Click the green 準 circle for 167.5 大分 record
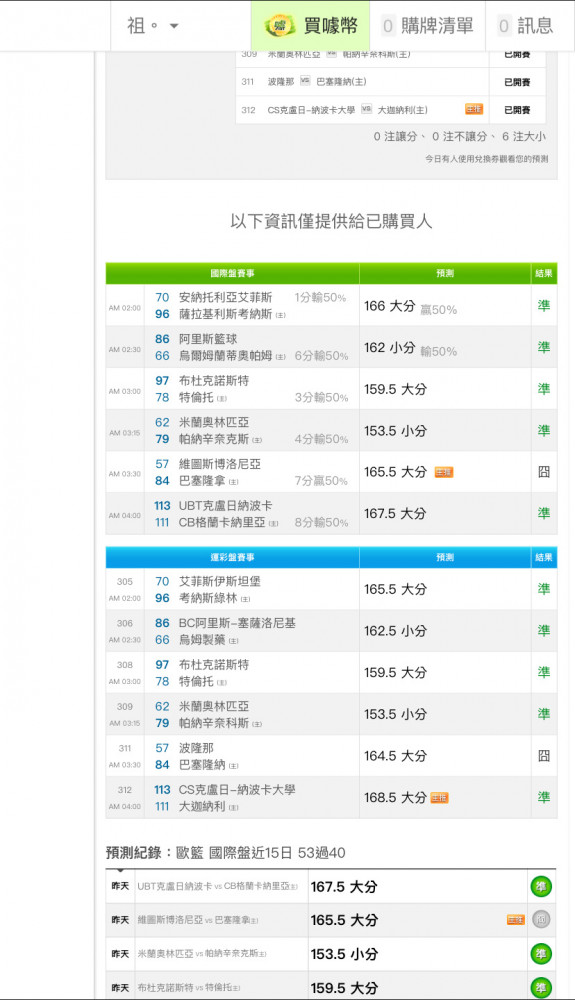Screen dimensions: 575x1000 coord(541,886)
